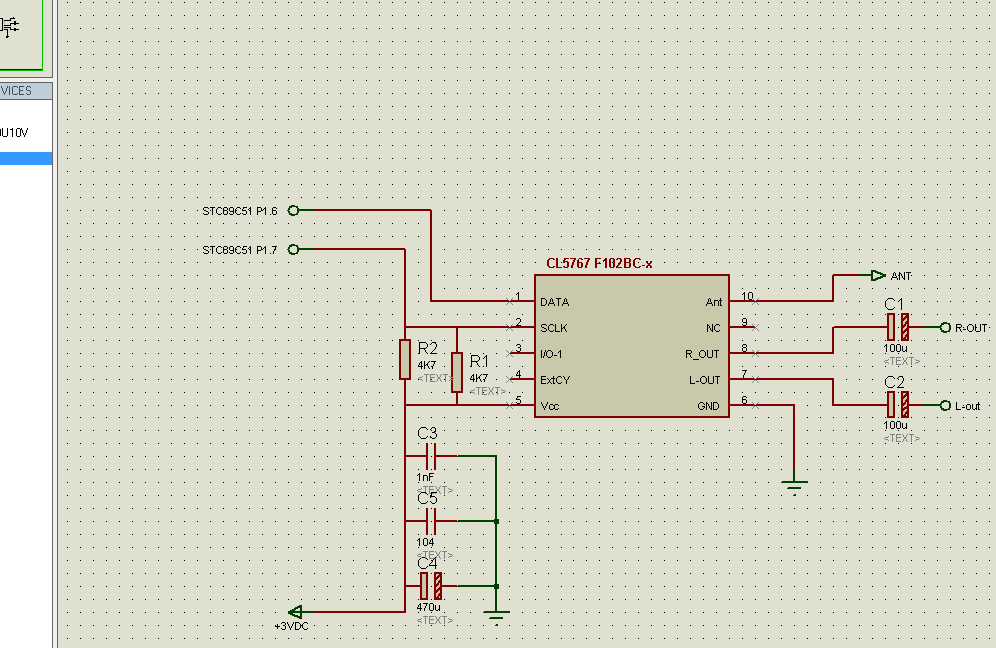Click the +3VDC power terminal arrow
The height and width of the screenshot is (648, 996).
295,612
